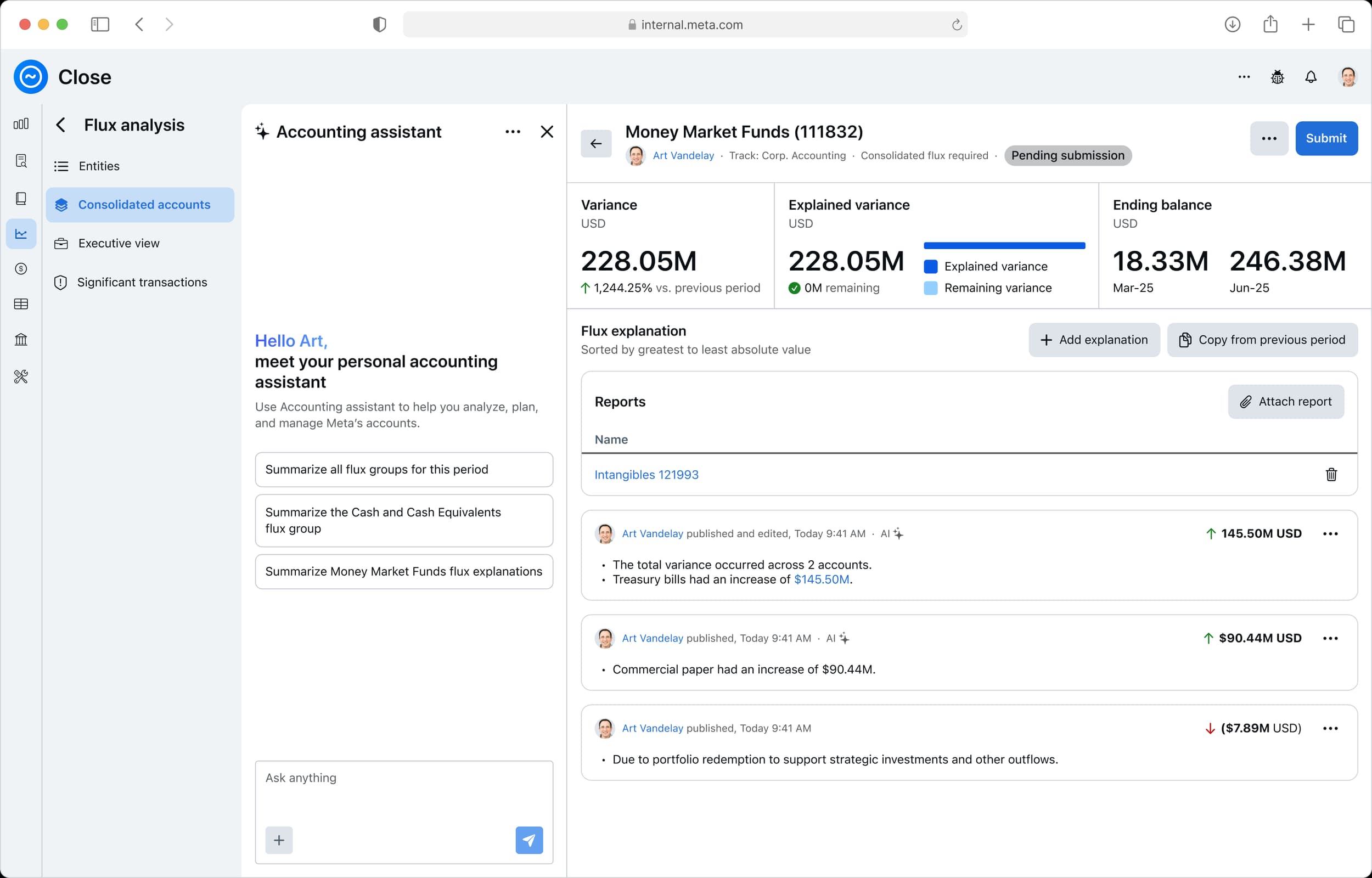Image resolution: width=1372 pixels, height=878 pixels.
Task: Open options for the $90.44M USD explanation
Action: pos(1330,638)
